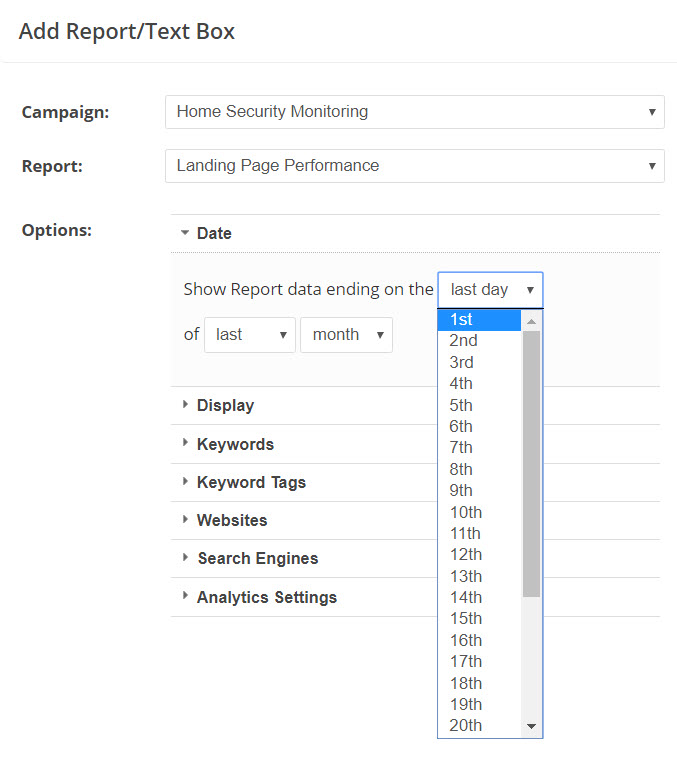The height and width of the screenshot is (773, 677).
Task: Expand the Keywords section
Action: [x=235, y=444]
